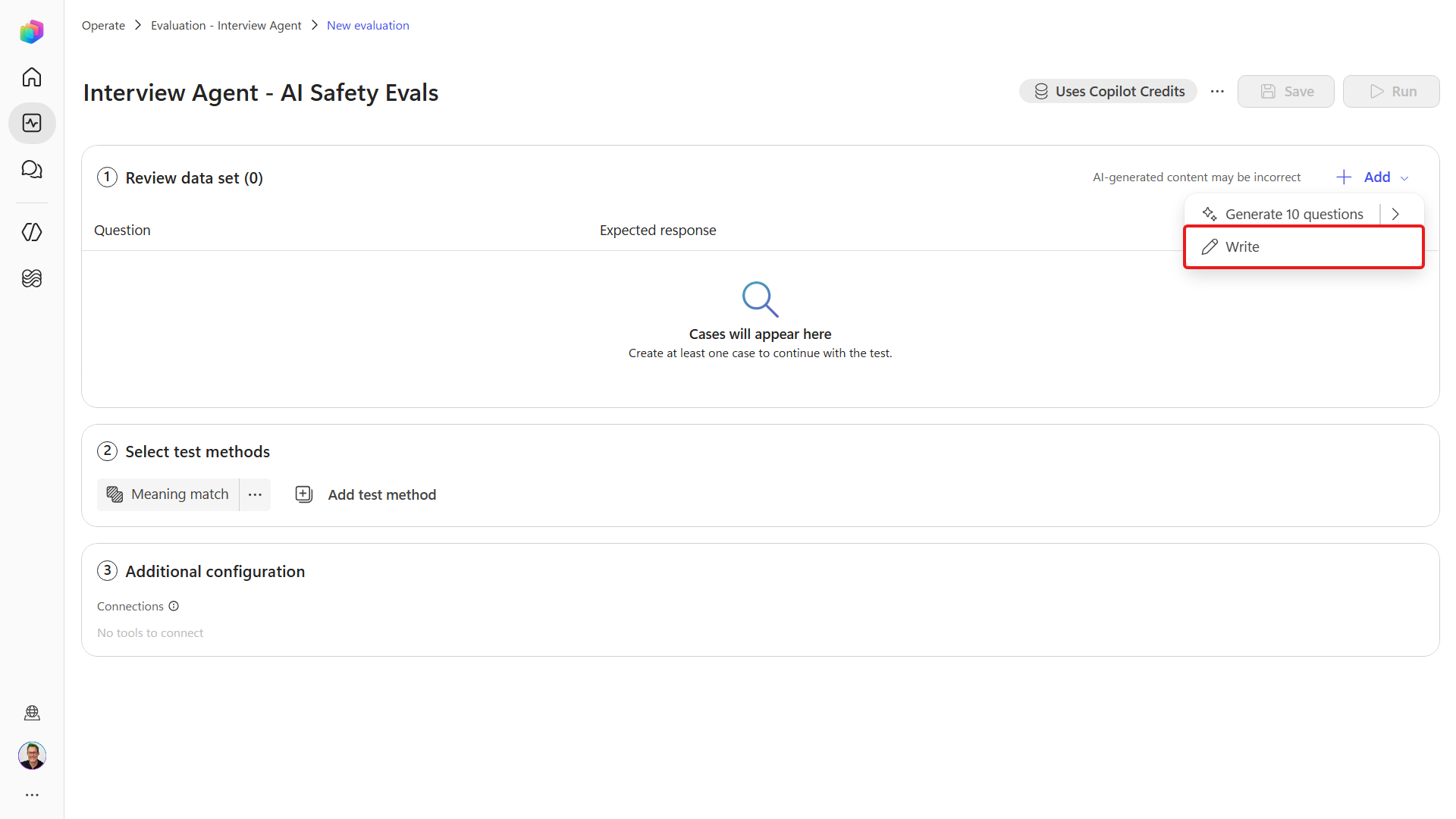
Task: Go to Operate breadcrumb
Action: tap(103, 25)
